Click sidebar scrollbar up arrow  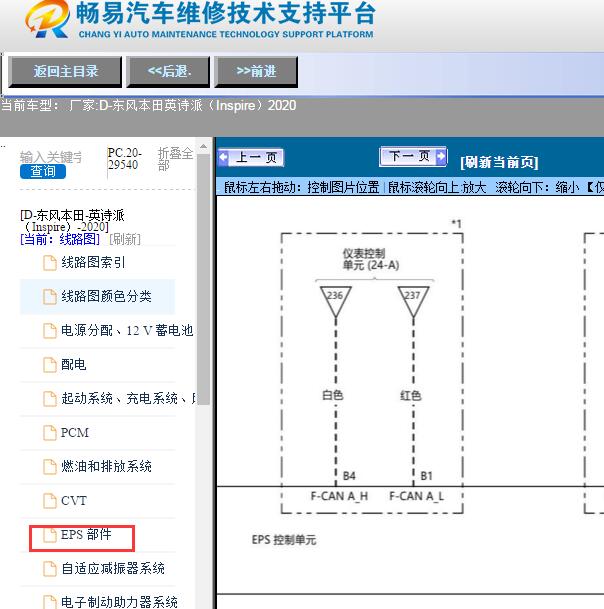(x=203, y=146)
